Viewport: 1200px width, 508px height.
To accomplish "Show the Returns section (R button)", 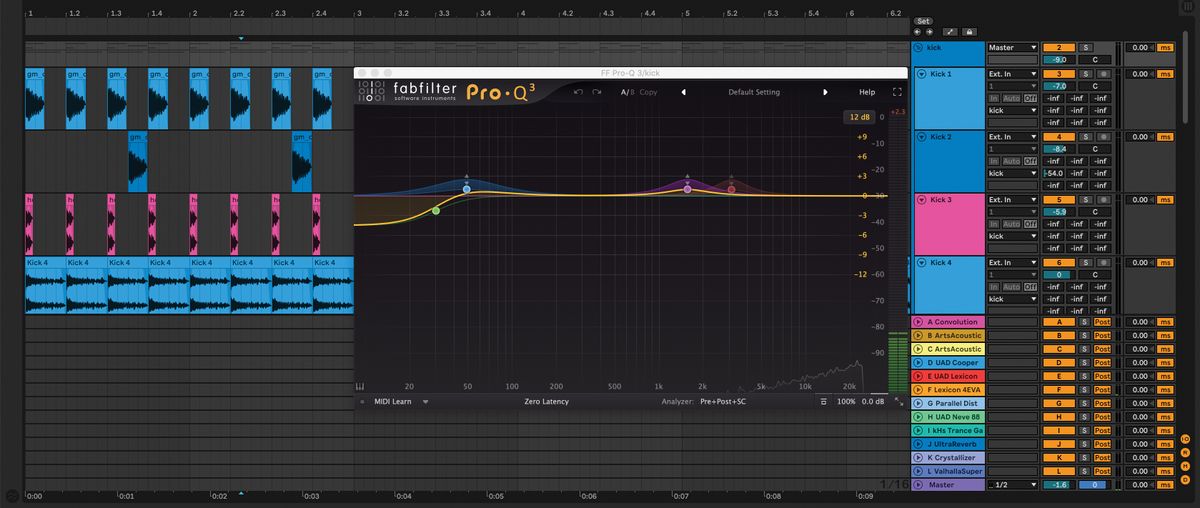I will [x=1185, y=452].
